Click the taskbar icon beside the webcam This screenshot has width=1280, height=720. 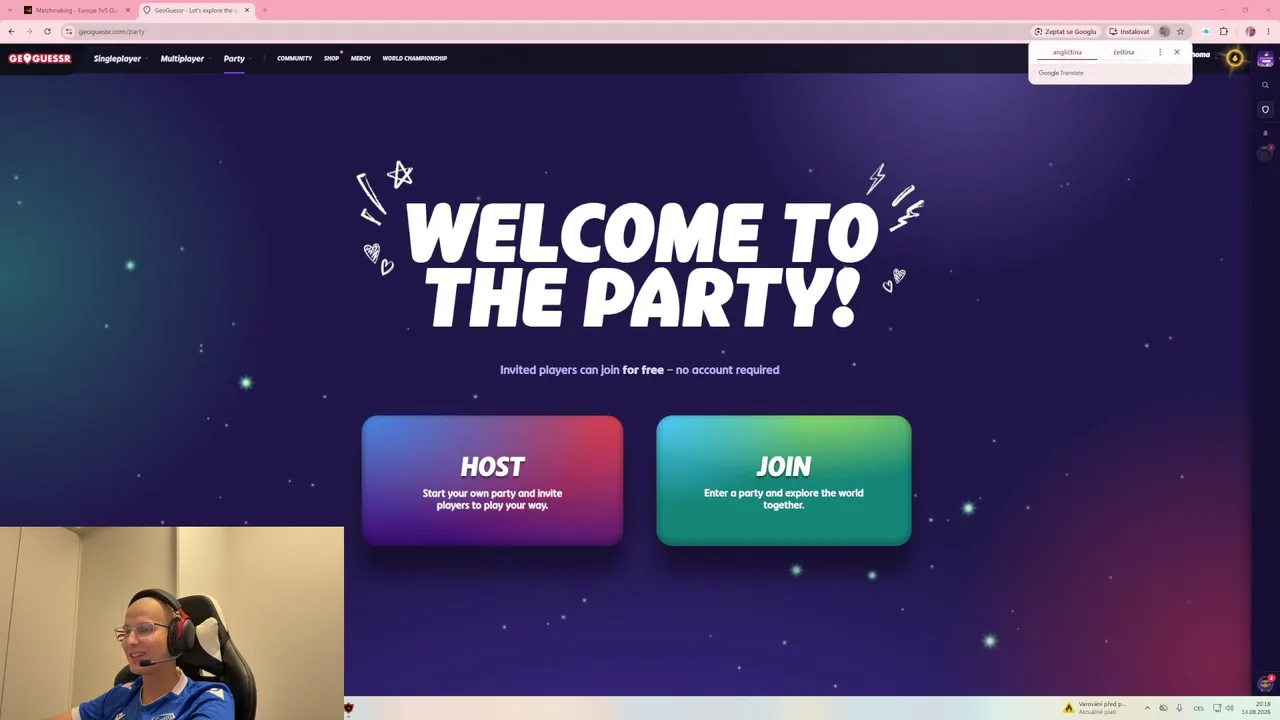[349, 708]
